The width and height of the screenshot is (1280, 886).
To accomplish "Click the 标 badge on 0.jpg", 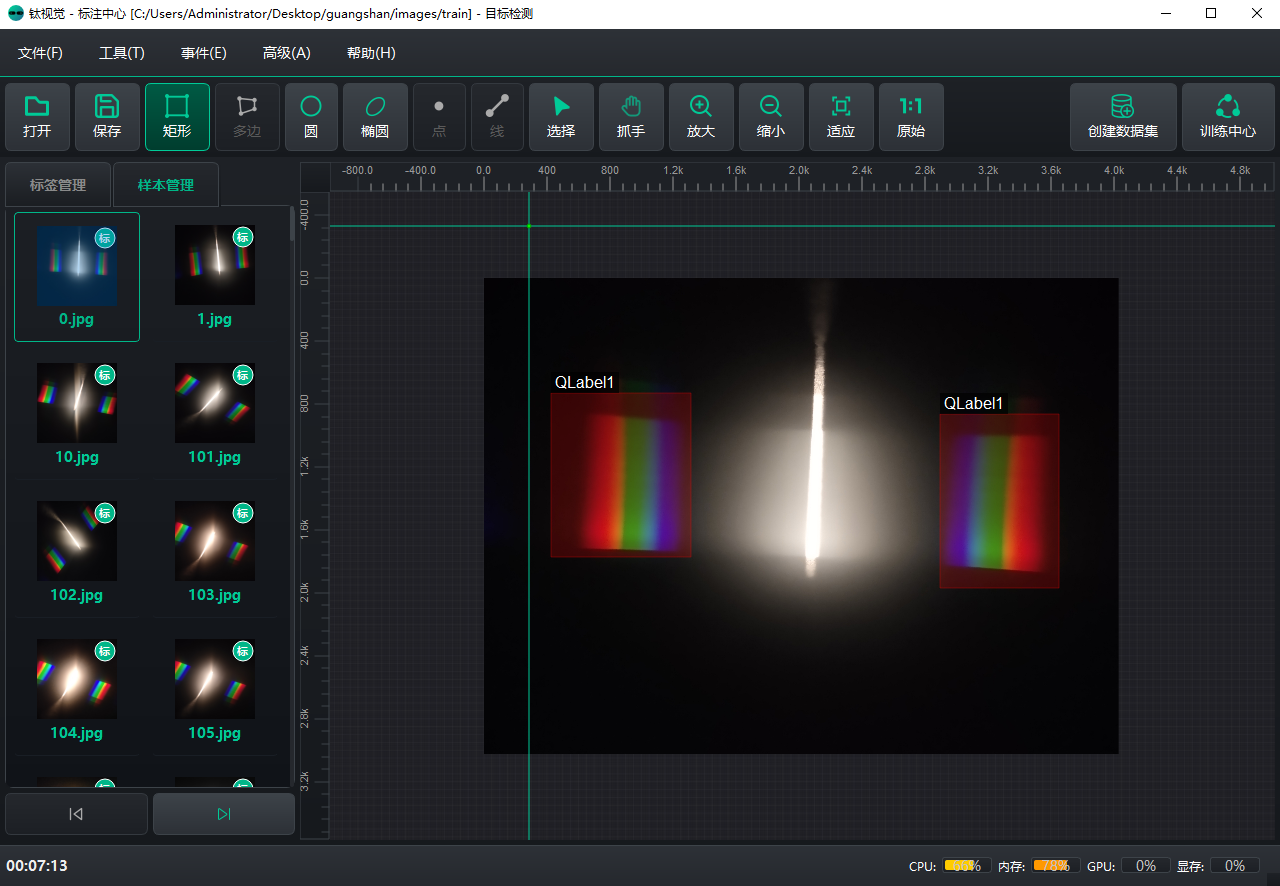I will (105, 237).
